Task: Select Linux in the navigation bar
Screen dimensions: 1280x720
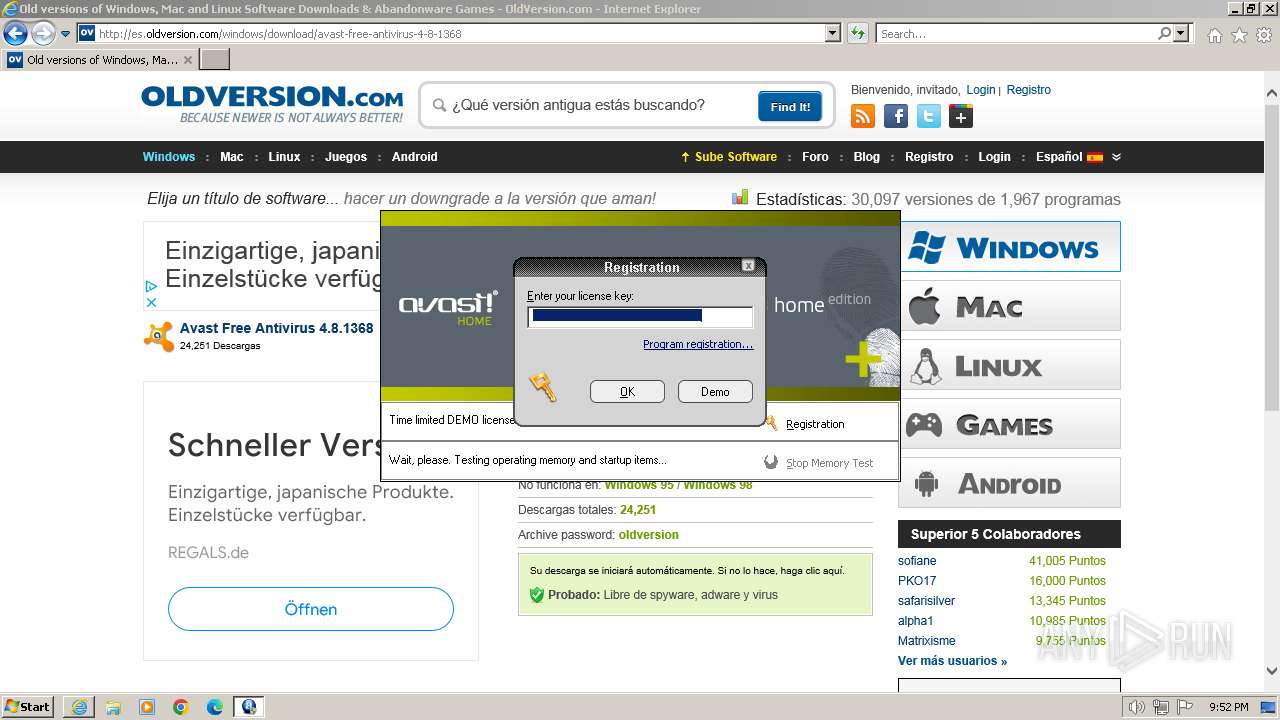Action: [284, 157]
